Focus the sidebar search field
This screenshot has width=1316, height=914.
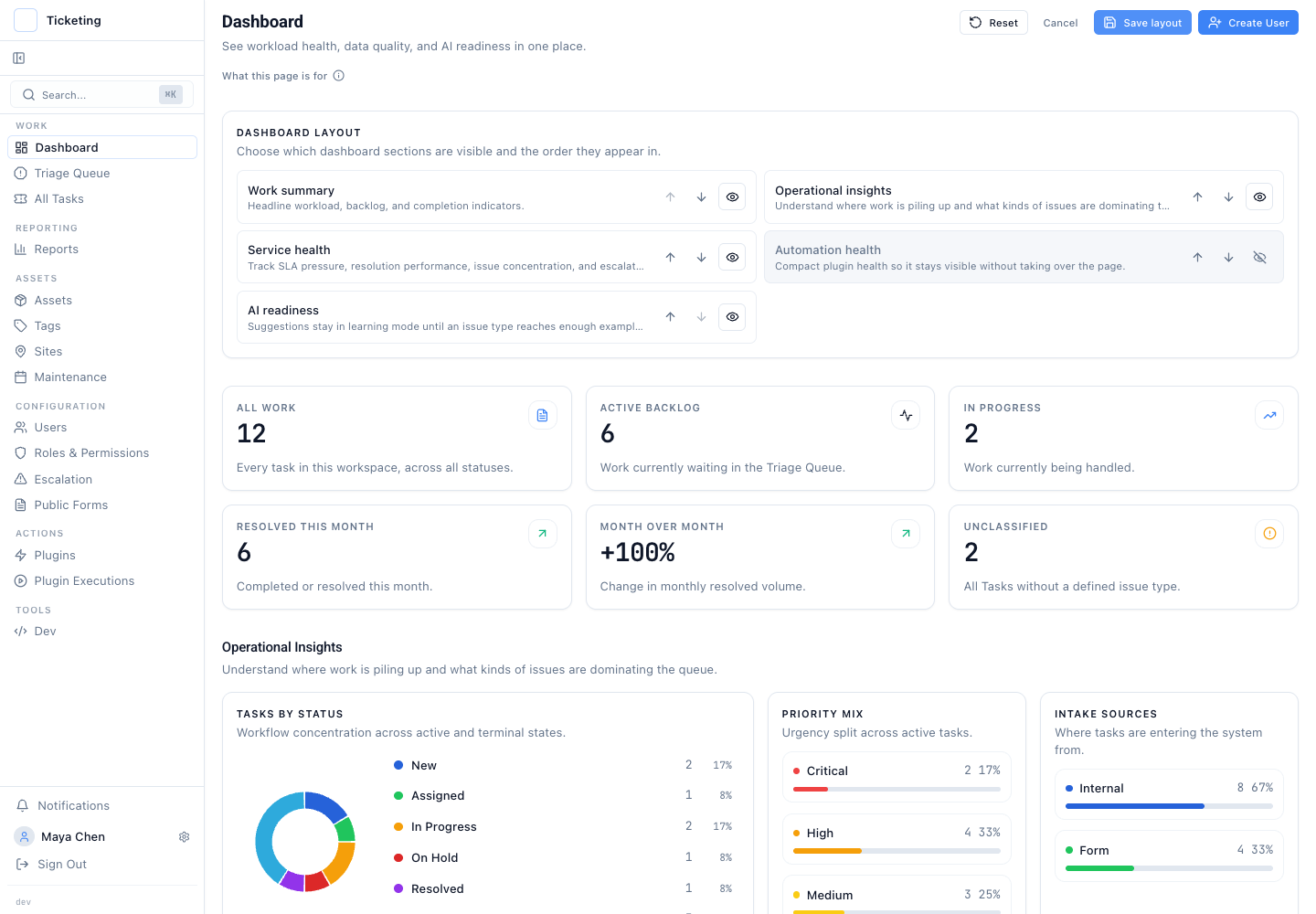(x=101, y=94)
